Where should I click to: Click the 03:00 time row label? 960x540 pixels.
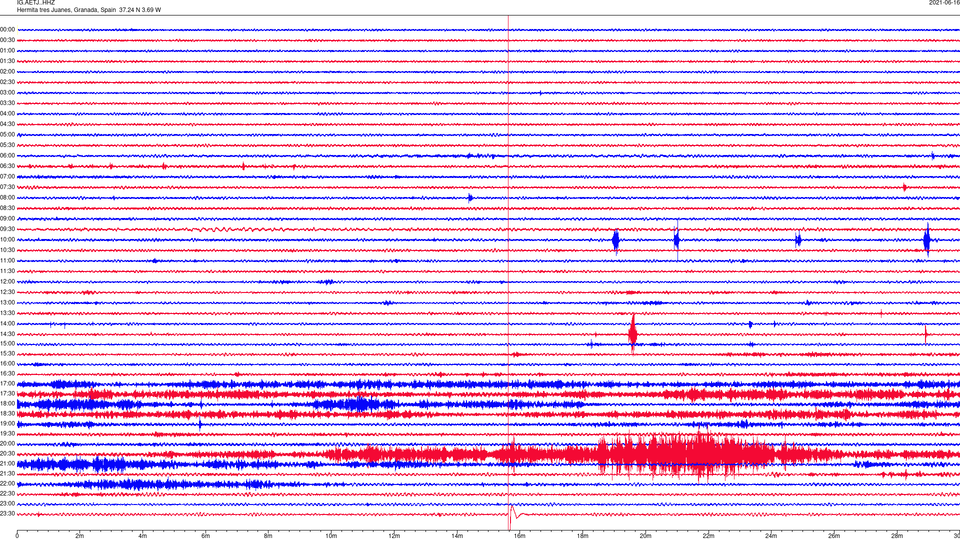click(x=7, y=92)
